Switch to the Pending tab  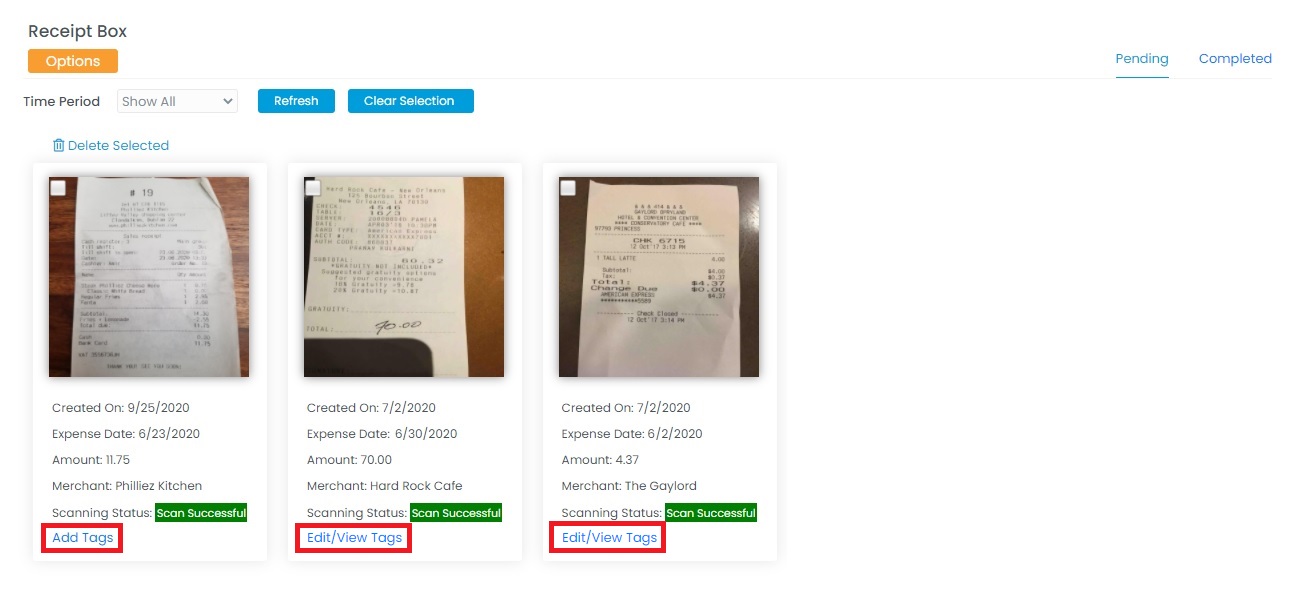pyautogui.click(x=1142, y=59)
